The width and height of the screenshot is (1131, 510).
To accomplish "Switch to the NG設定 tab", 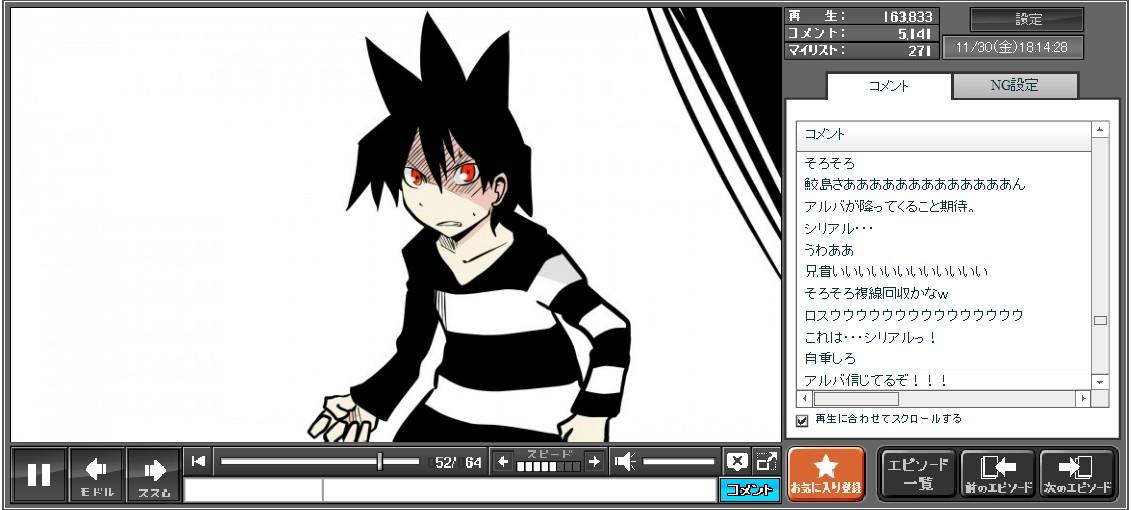I will (x=1014, y=86).
